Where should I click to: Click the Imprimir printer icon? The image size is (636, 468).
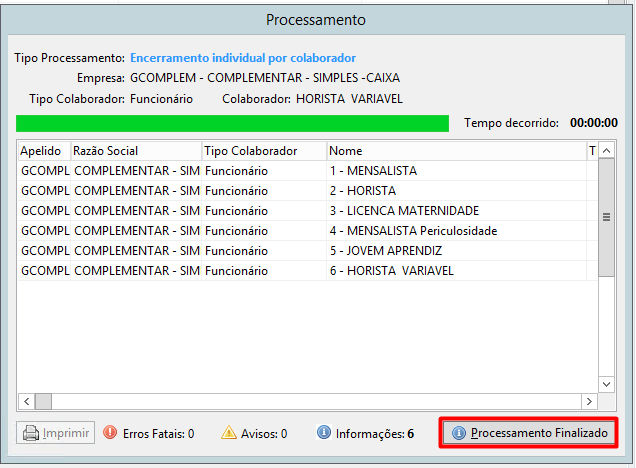(31, 433)
